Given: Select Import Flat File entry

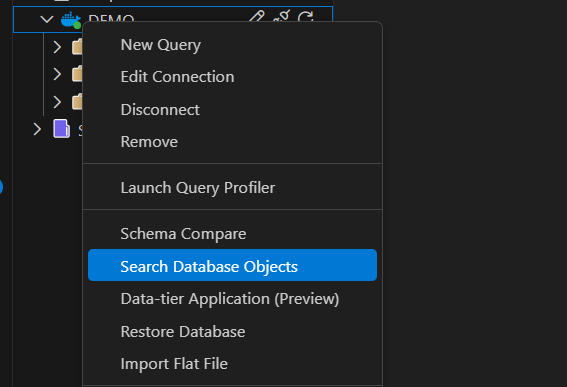Looking at the screenshot, I should point(232,363).
